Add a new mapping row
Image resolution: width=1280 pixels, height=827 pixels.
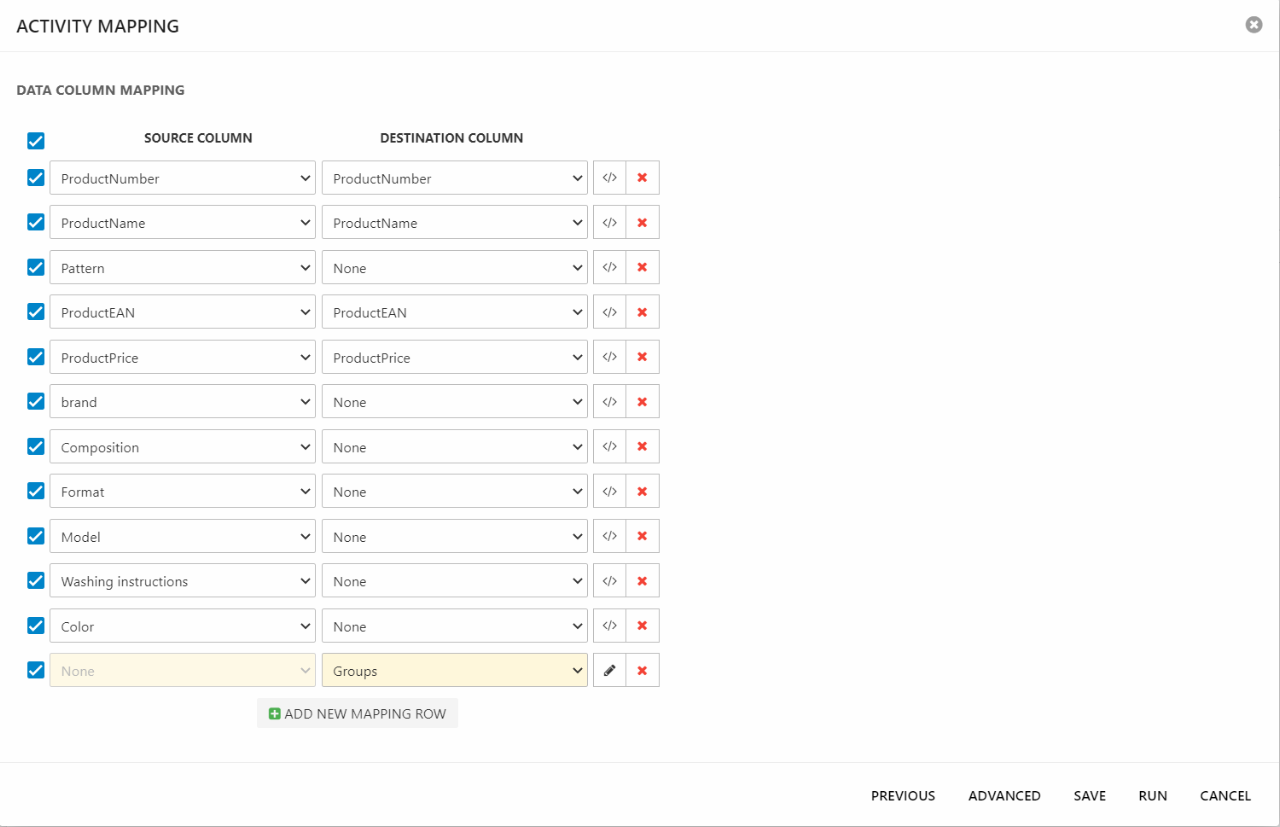pyautogui.click(x=357, y=714)
